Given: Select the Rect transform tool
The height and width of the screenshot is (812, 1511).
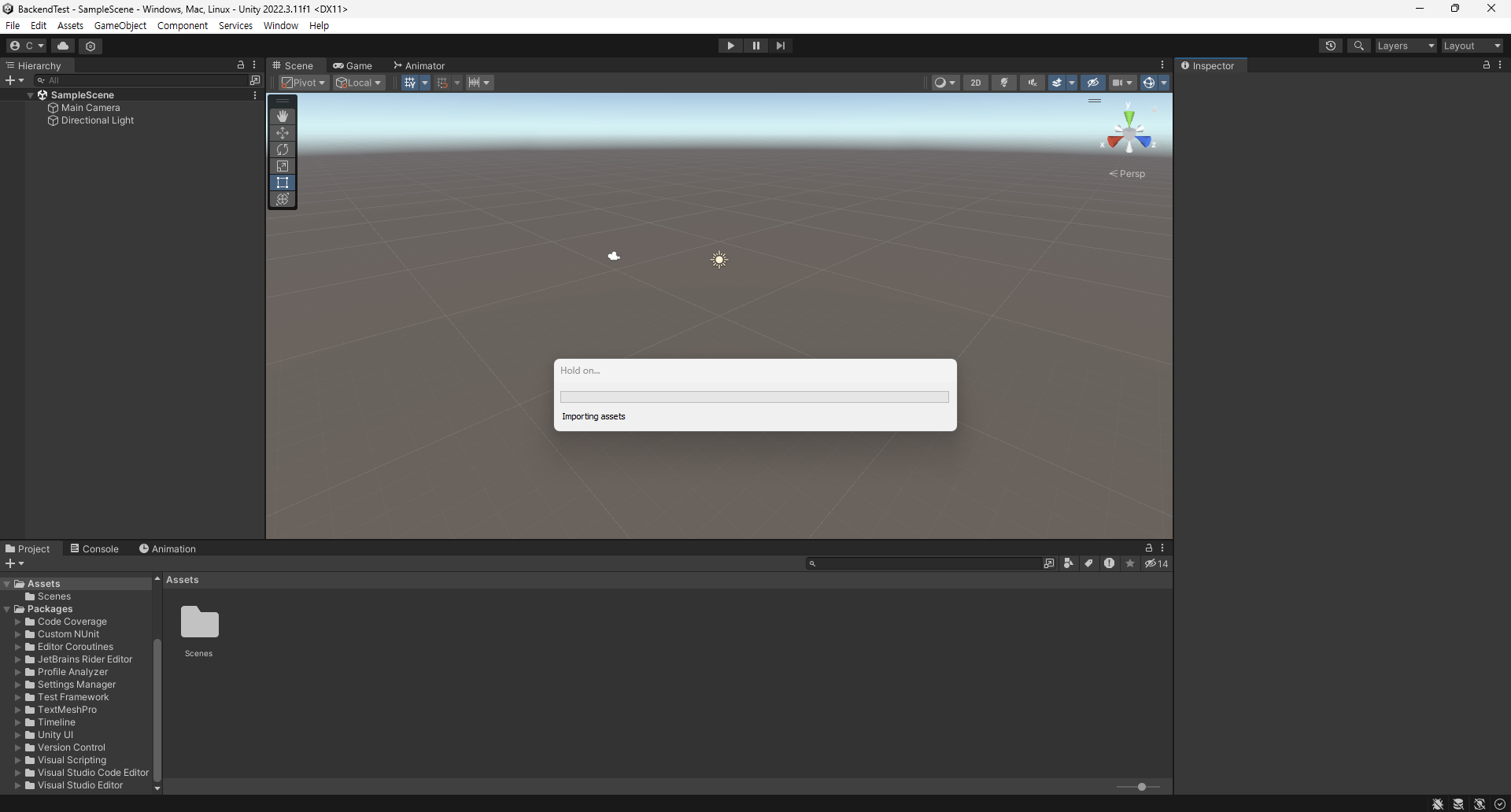Looking at the screenshot, I should 283,183.
